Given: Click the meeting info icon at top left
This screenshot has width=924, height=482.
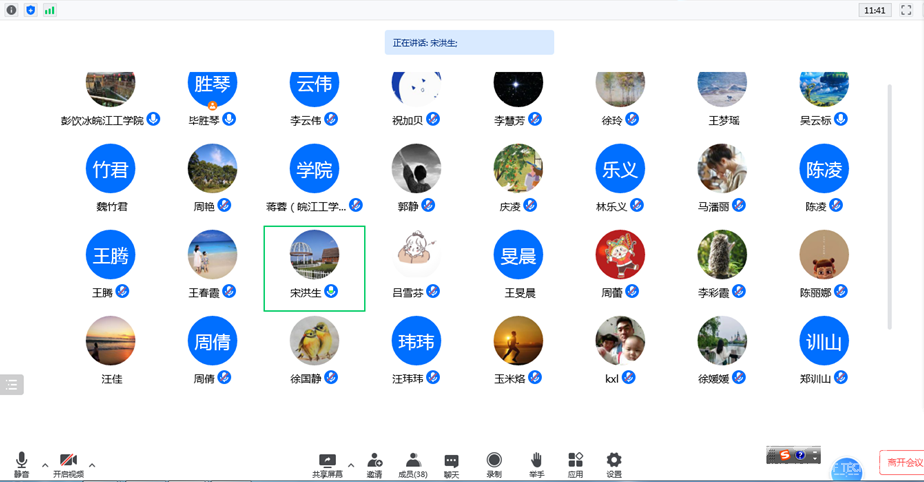Looking at the screenshot, I should pyautogui.click(x=12, y=10).
